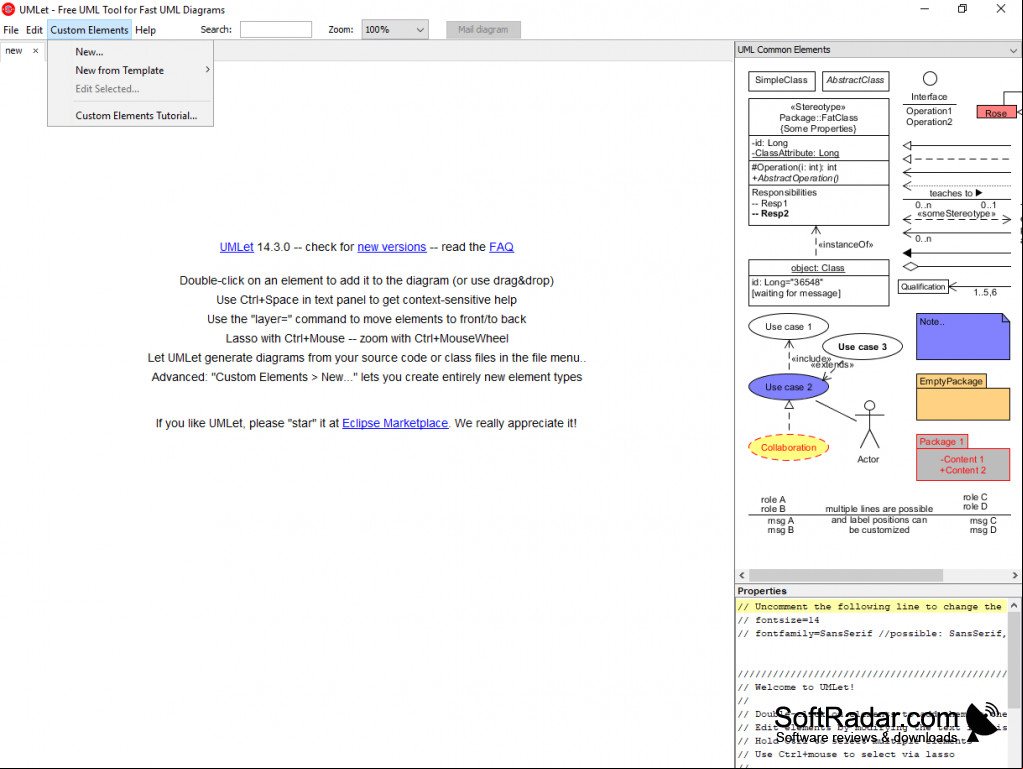The image size is (1023, 769).
Task: Select the AbstractClass palette element
Action: pos(855,80)
